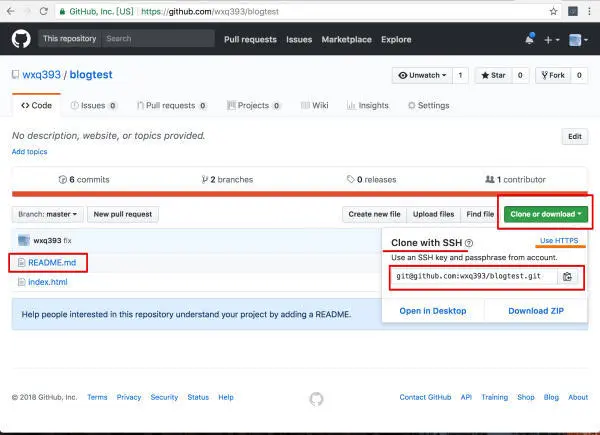Open Explore in the top navigation
This screenshot has width=600, height=435.
(396, 39)
